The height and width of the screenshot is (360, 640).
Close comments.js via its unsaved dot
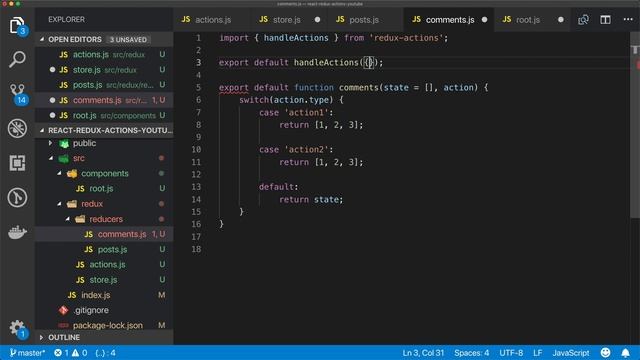tap(484, 20)
